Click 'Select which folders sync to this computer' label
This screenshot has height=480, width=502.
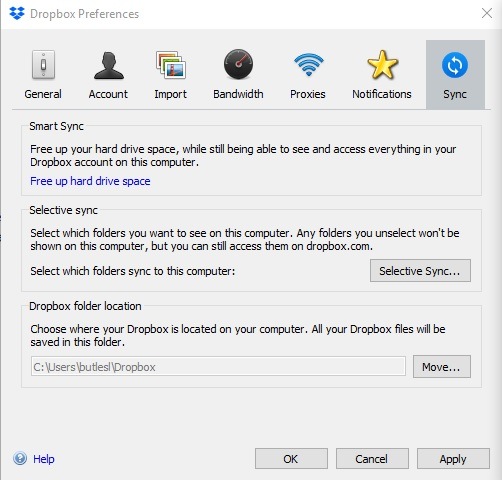pos(133,271)
